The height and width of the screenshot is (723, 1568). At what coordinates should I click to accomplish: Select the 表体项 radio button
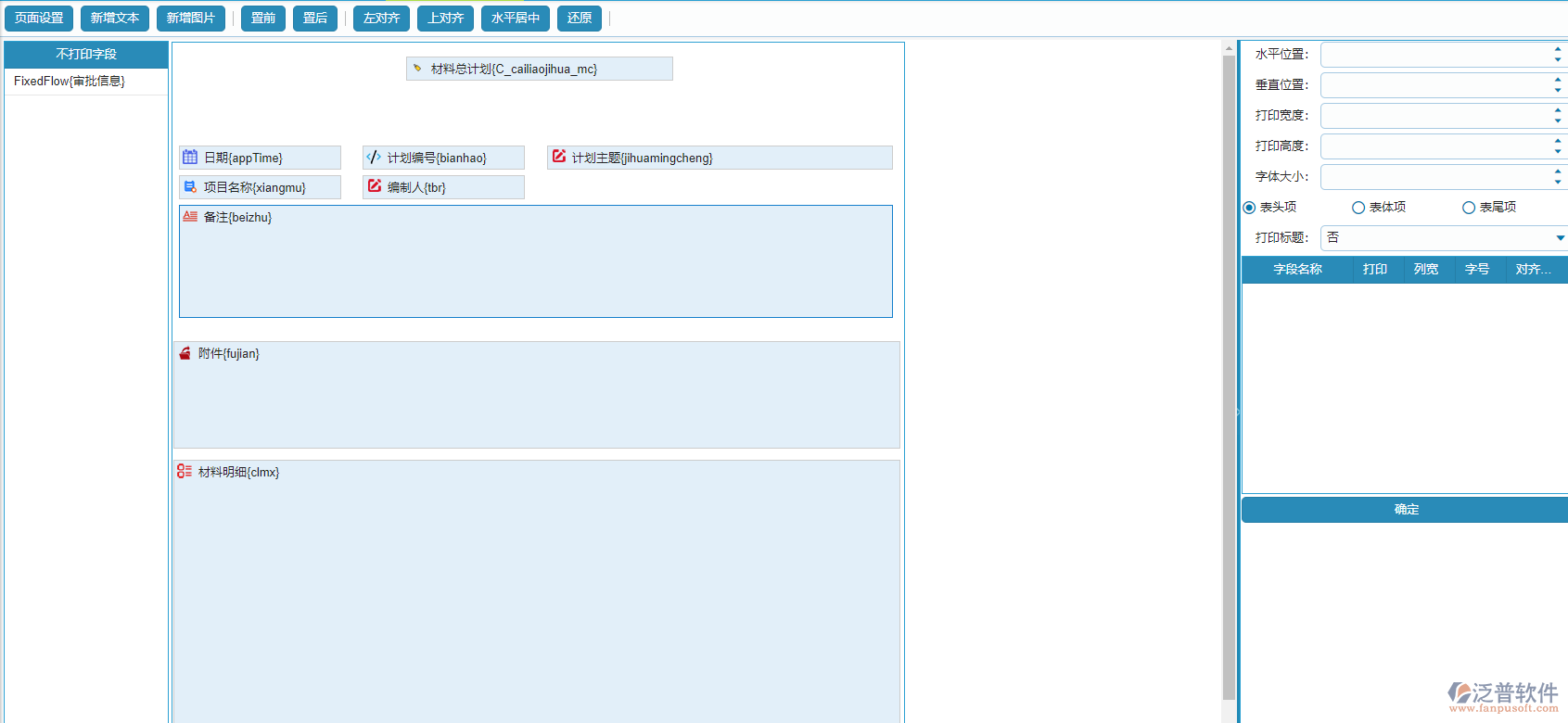1358,208
